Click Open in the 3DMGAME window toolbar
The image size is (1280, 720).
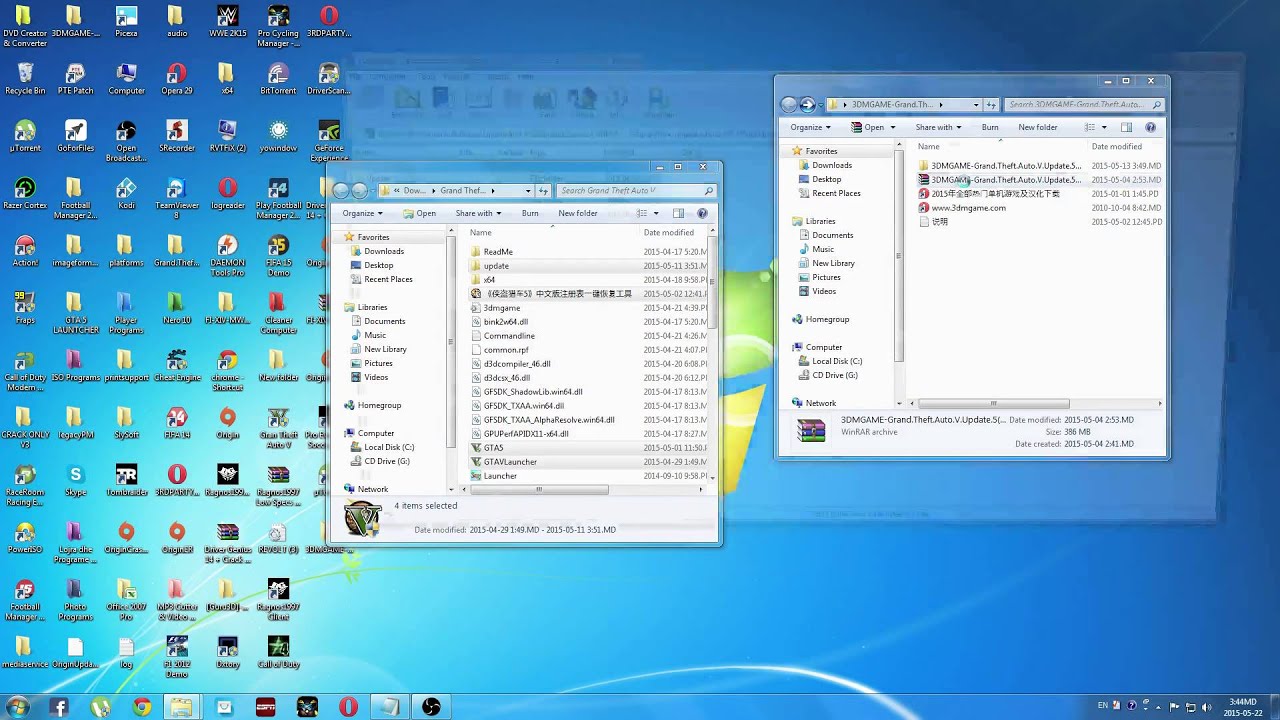coord(867,127)
